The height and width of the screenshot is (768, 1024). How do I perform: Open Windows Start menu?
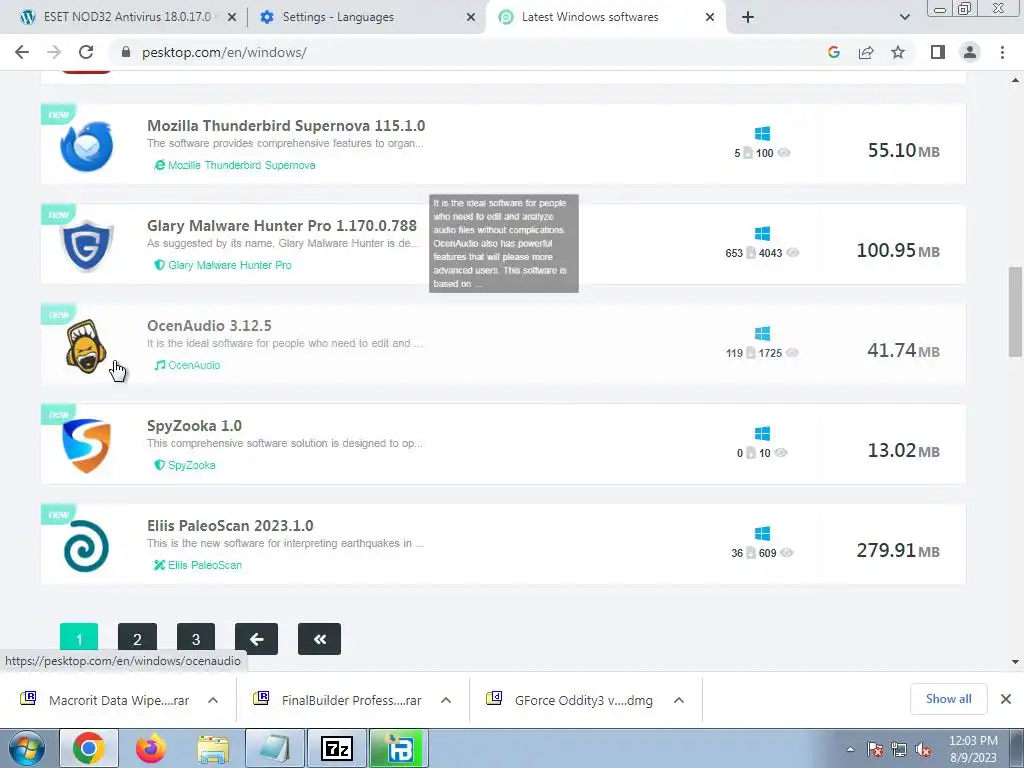[27, 748]
